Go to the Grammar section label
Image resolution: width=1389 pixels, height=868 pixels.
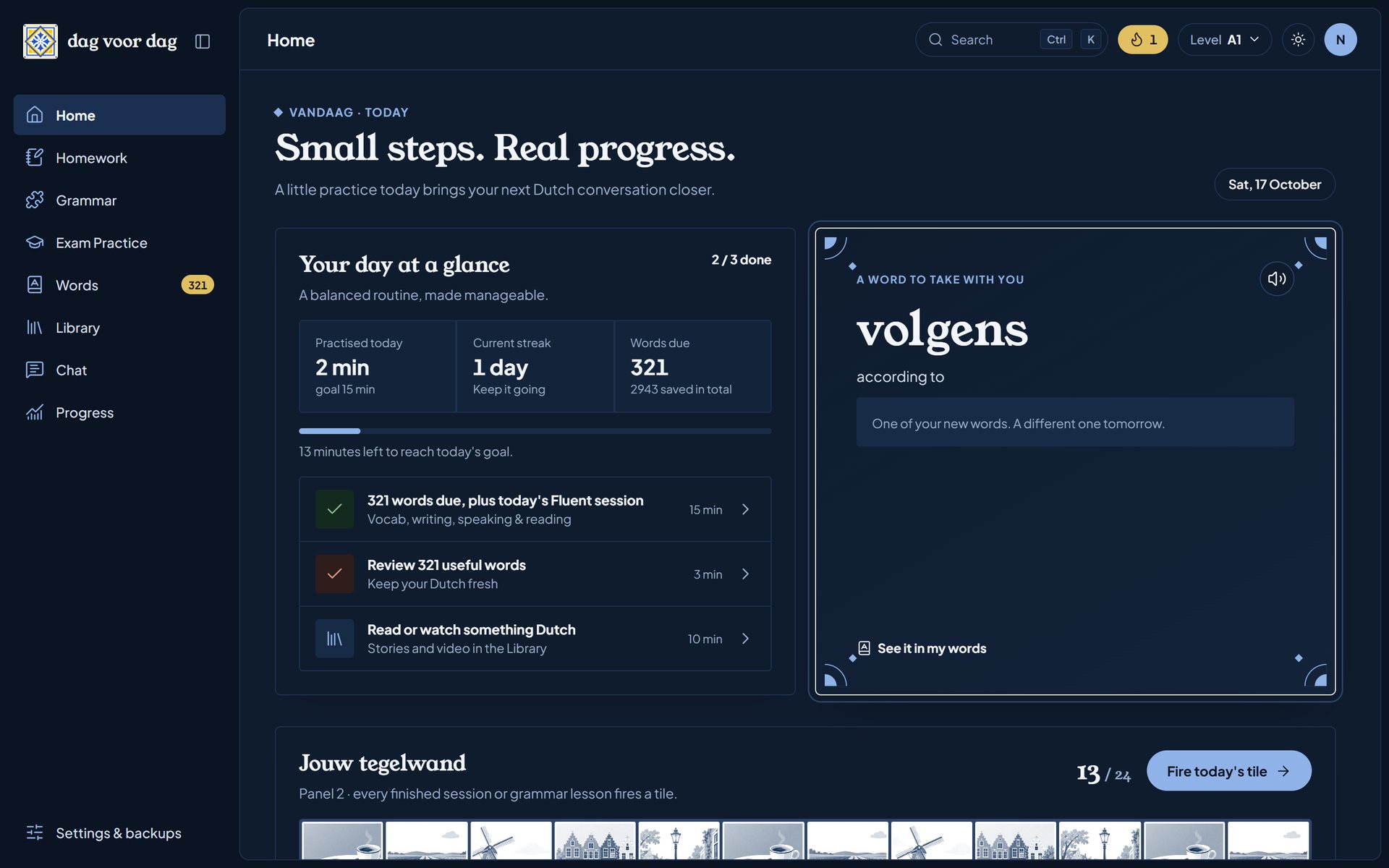(x=86, y=200)
